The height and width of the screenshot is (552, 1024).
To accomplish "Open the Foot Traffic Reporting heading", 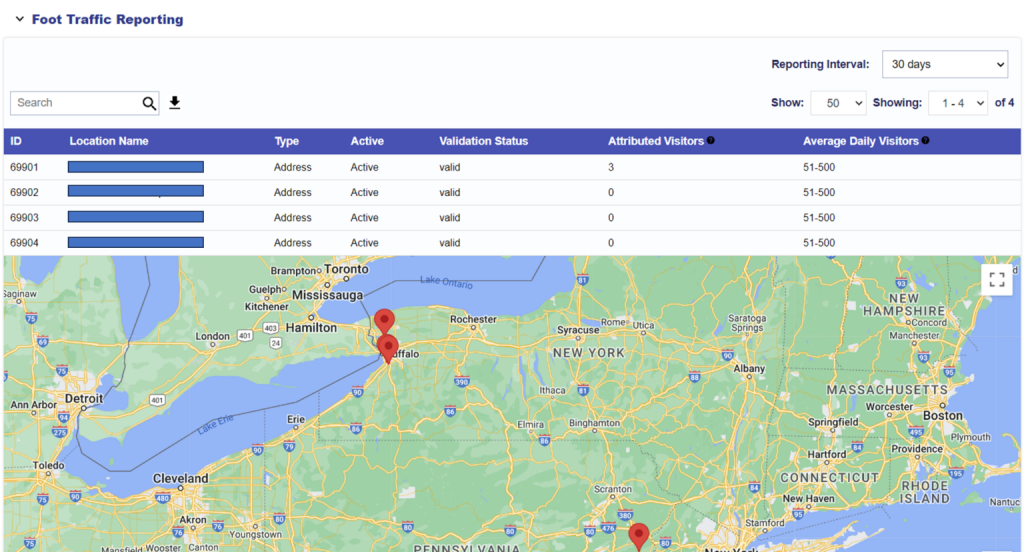I will click(x=108, y=20).
